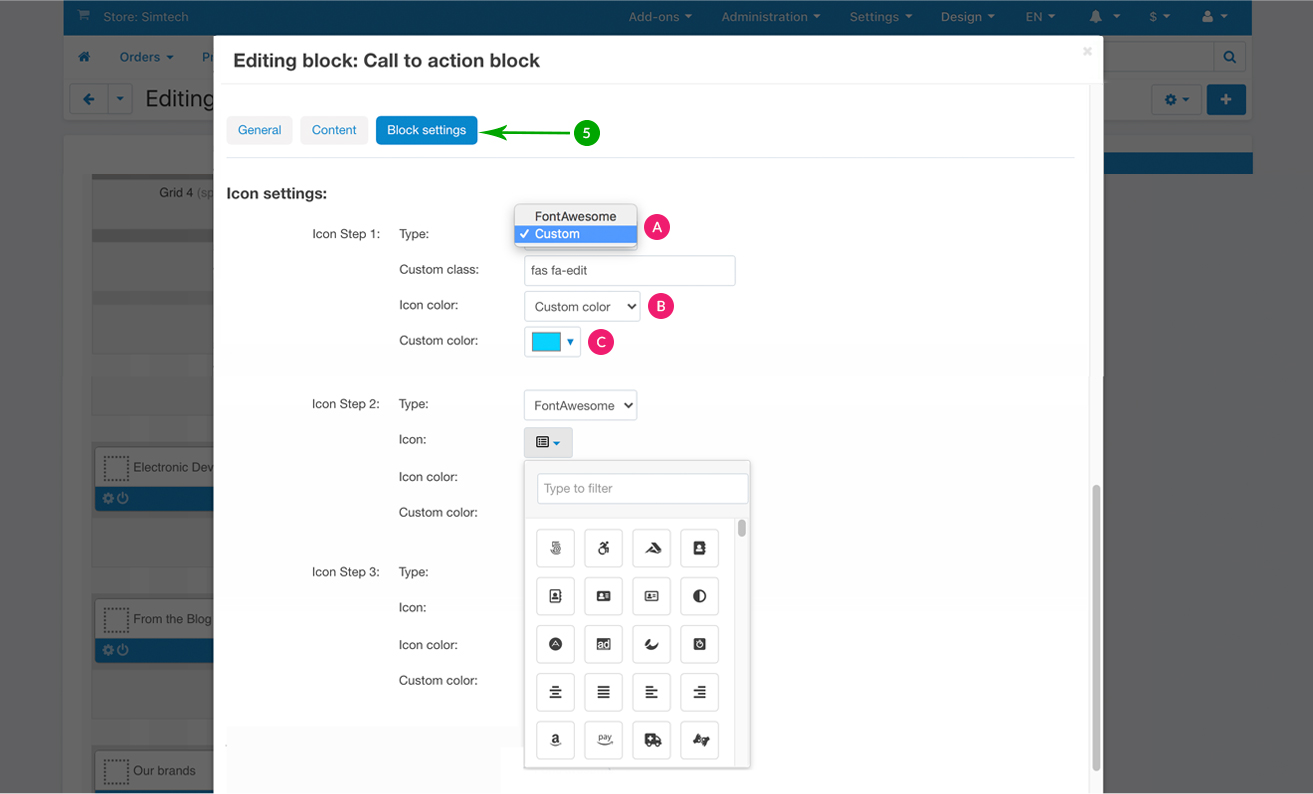Open the Content tab
1313x794 pixels.
click(x=334, y=130)
